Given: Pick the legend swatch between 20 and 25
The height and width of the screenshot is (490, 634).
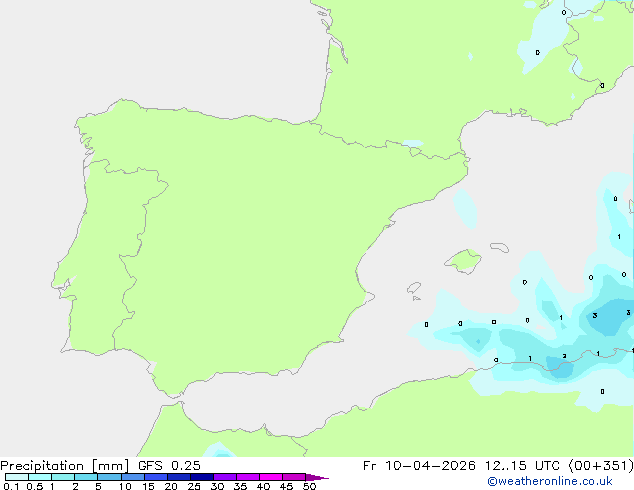Looking at the screenshot, I should [179, 477].
